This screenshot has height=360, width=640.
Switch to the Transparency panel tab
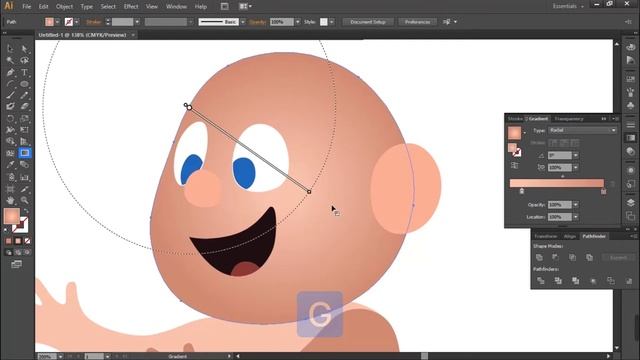(x=569, y=119)
